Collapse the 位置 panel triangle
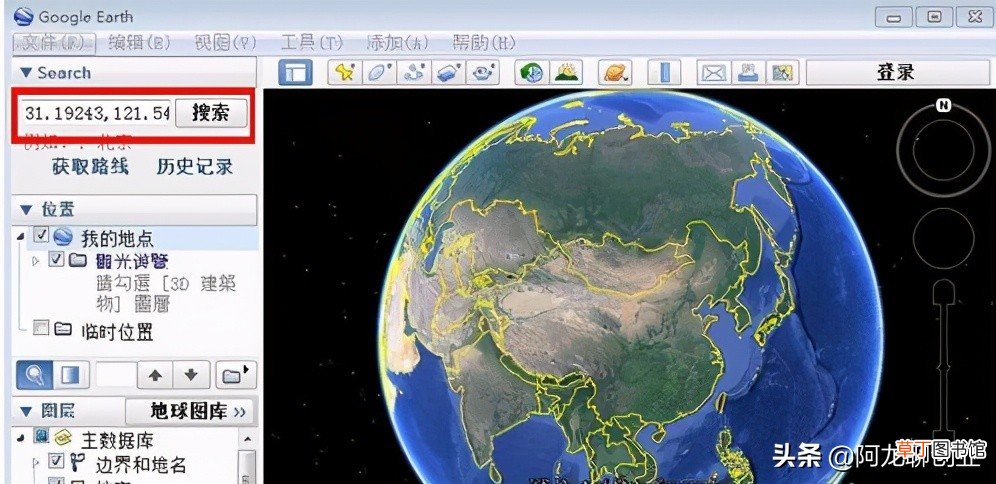Screen dimensions: 996x484 coord(25,209)
